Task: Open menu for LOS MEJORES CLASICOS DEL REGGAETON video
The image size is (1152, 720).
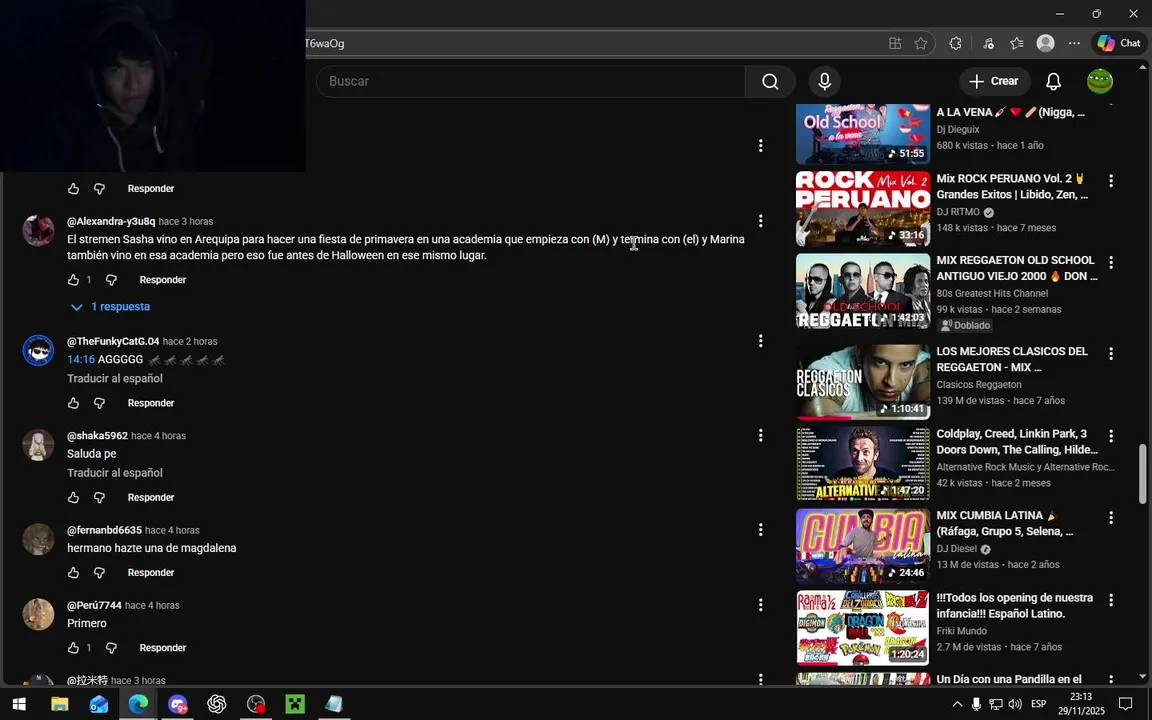Action: (1111, 354)
